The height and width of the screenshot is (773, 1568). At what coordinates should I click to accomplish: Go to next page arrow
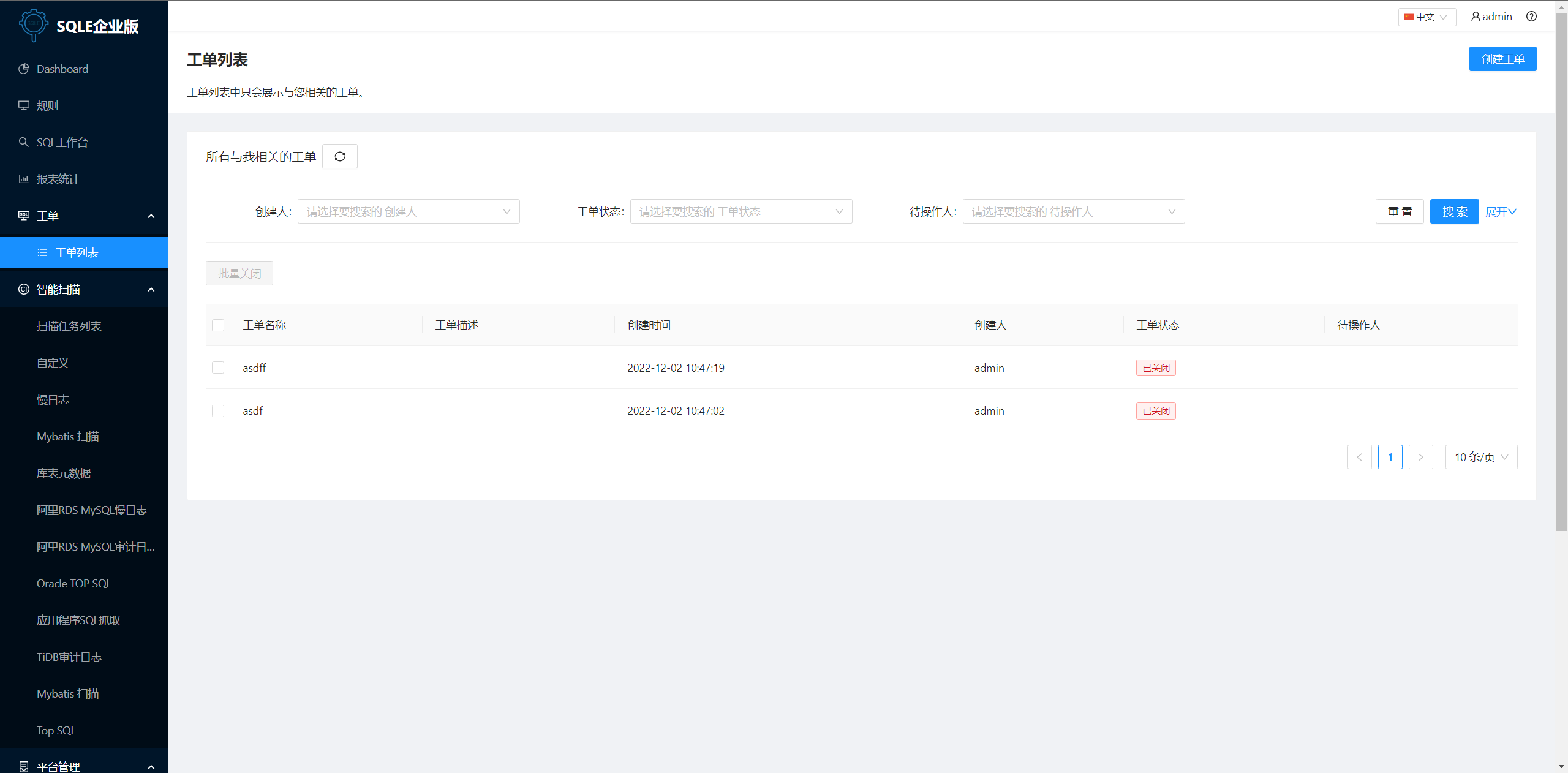click(x=1420, y=457)
